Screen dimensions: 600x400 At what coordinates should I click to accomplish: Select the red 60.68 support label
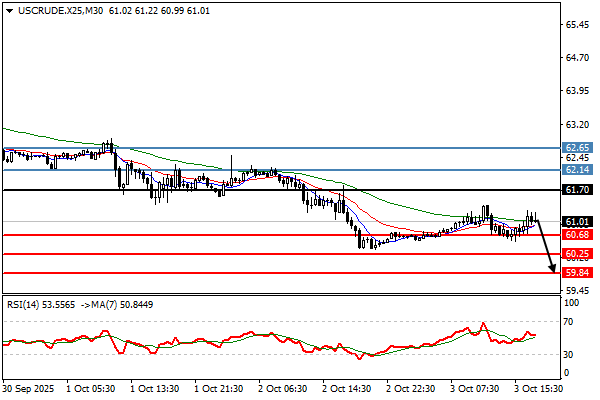(577, 234)
